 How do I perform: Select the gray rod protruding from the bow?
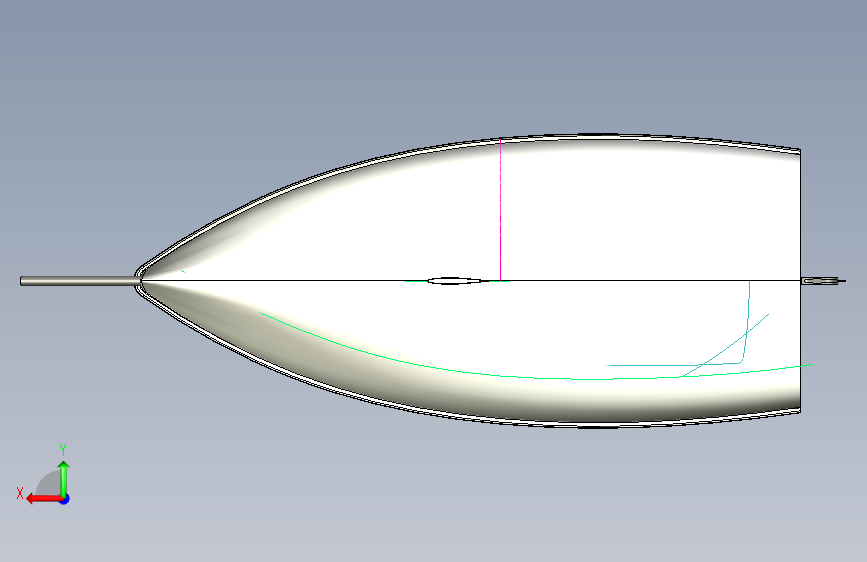[80, 281]
